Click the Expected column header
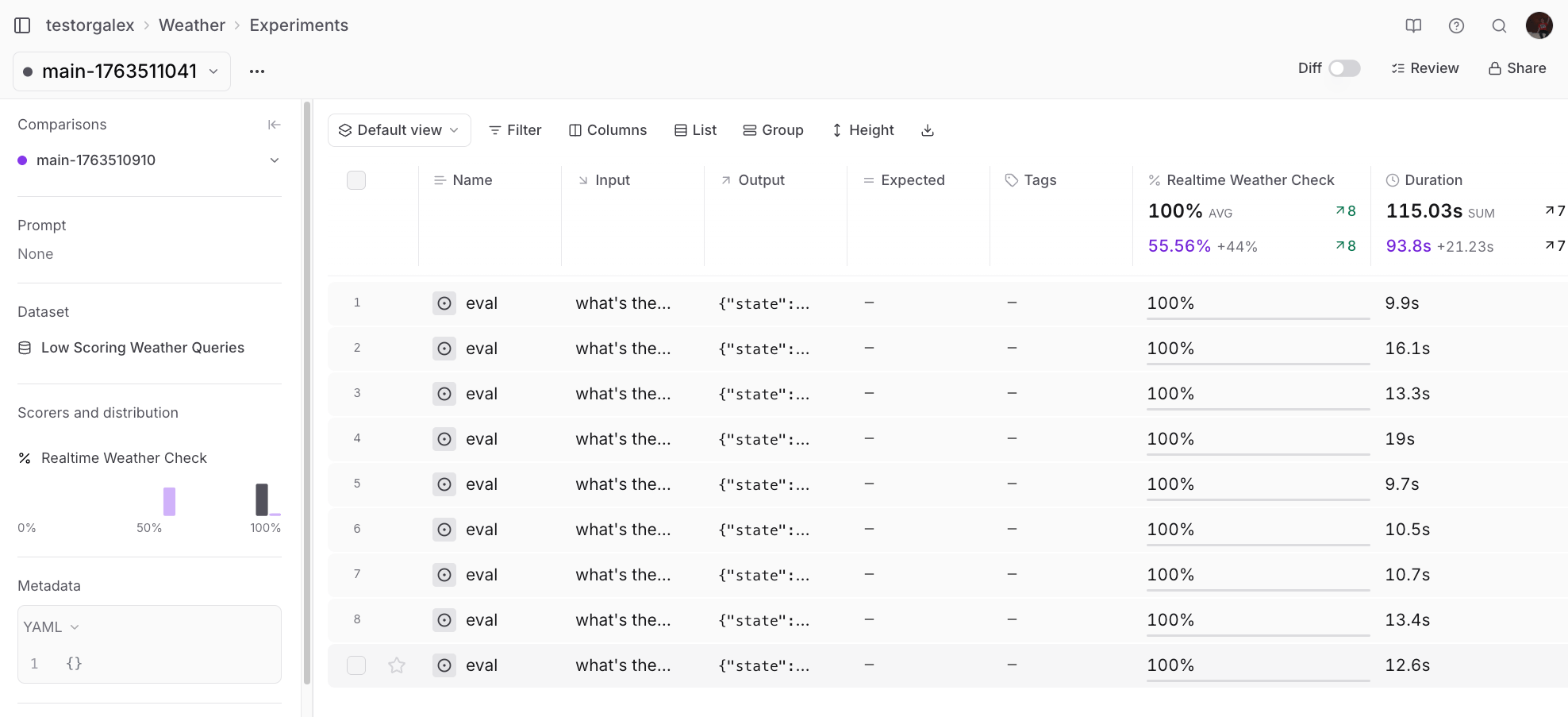 point(913,180)
